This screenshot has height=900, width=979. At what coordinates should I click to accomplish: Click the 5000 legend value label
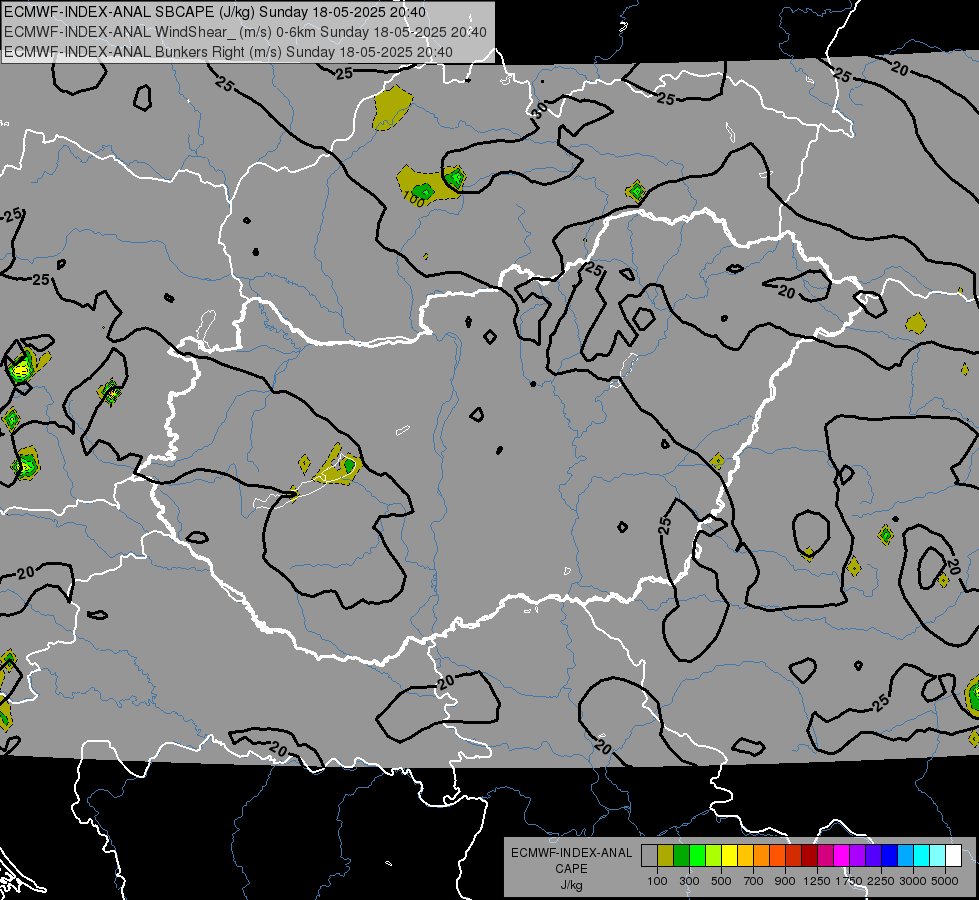pos(945,881)
